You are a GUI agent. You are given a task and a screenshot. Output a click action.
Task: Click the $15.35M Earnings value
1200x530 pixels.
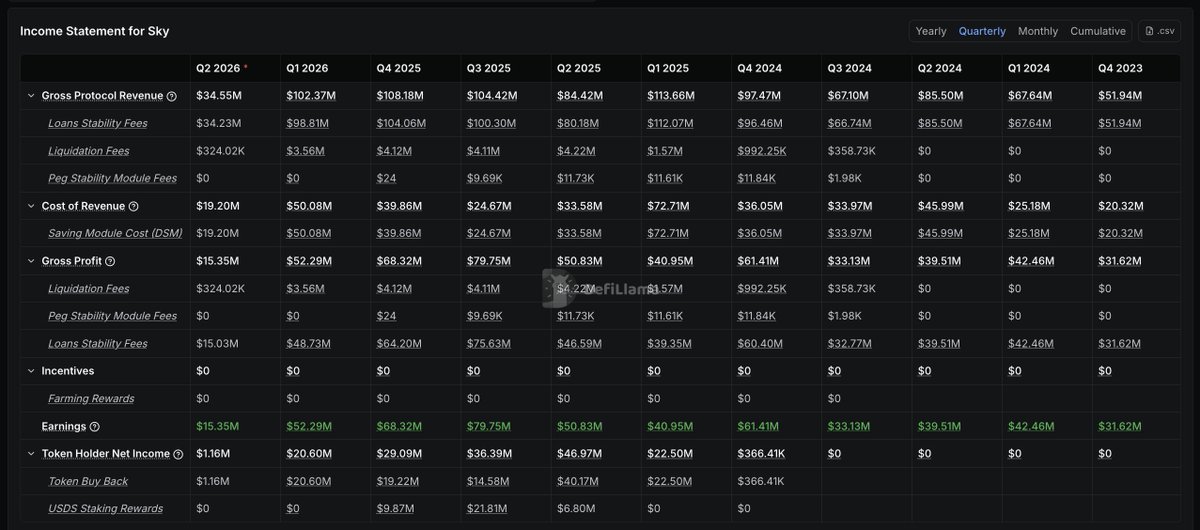[x=217, y=426]
